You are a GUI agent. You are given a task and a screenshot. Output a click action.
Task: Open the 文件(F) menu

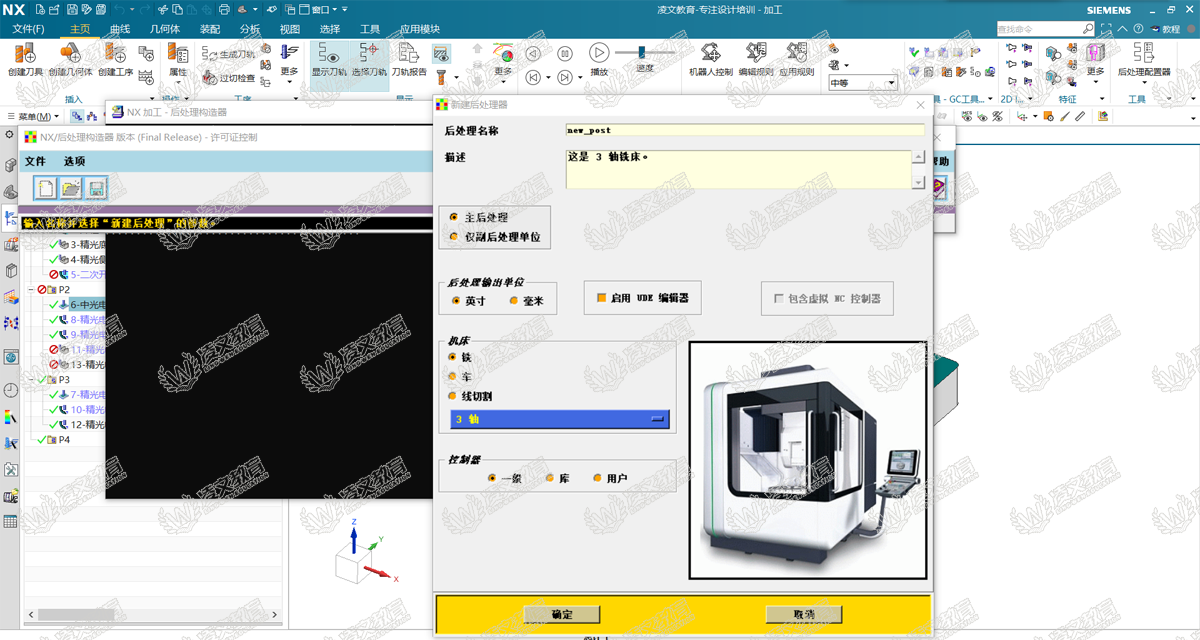pos(28,29)
